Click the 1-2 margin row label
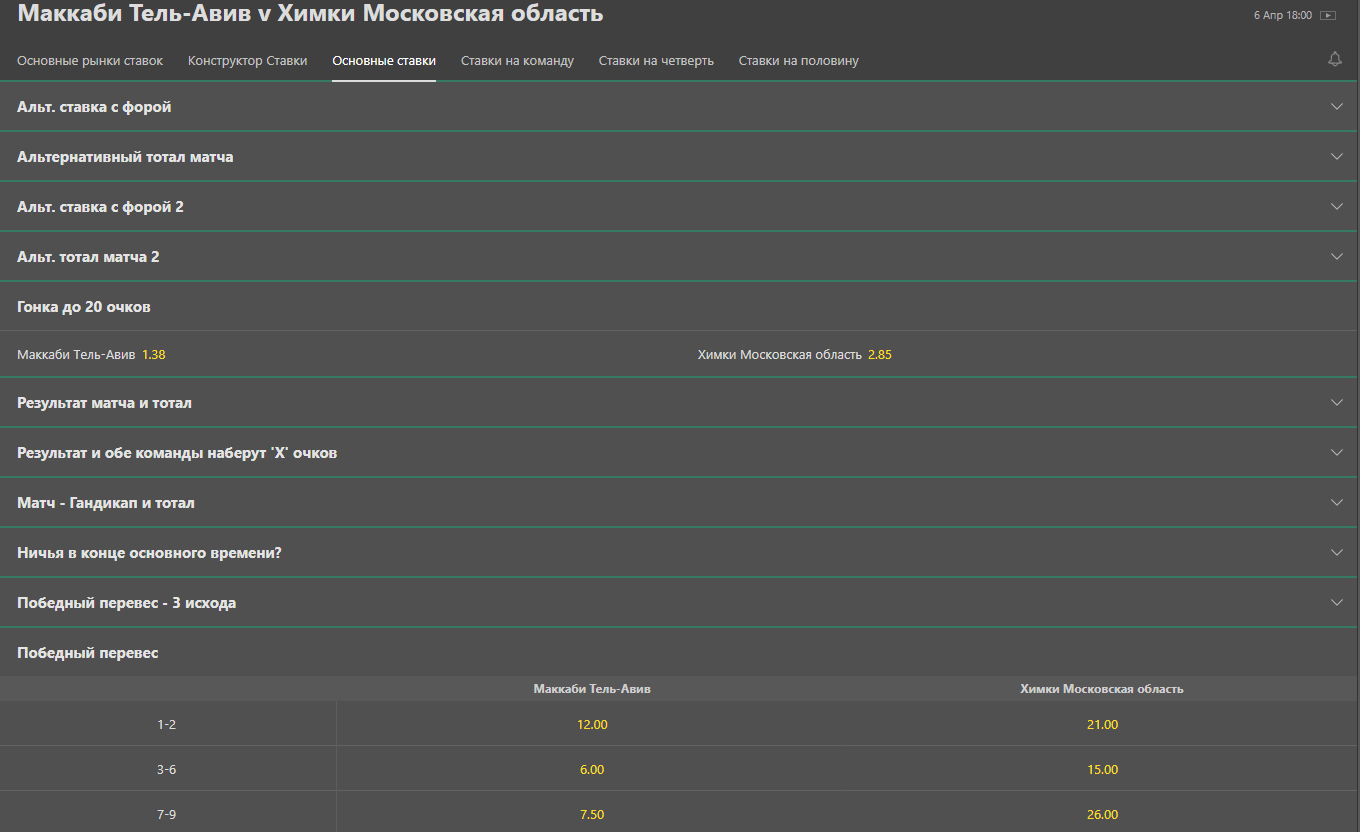This screenshot has width=1360, height=832. tap(166, 724)
